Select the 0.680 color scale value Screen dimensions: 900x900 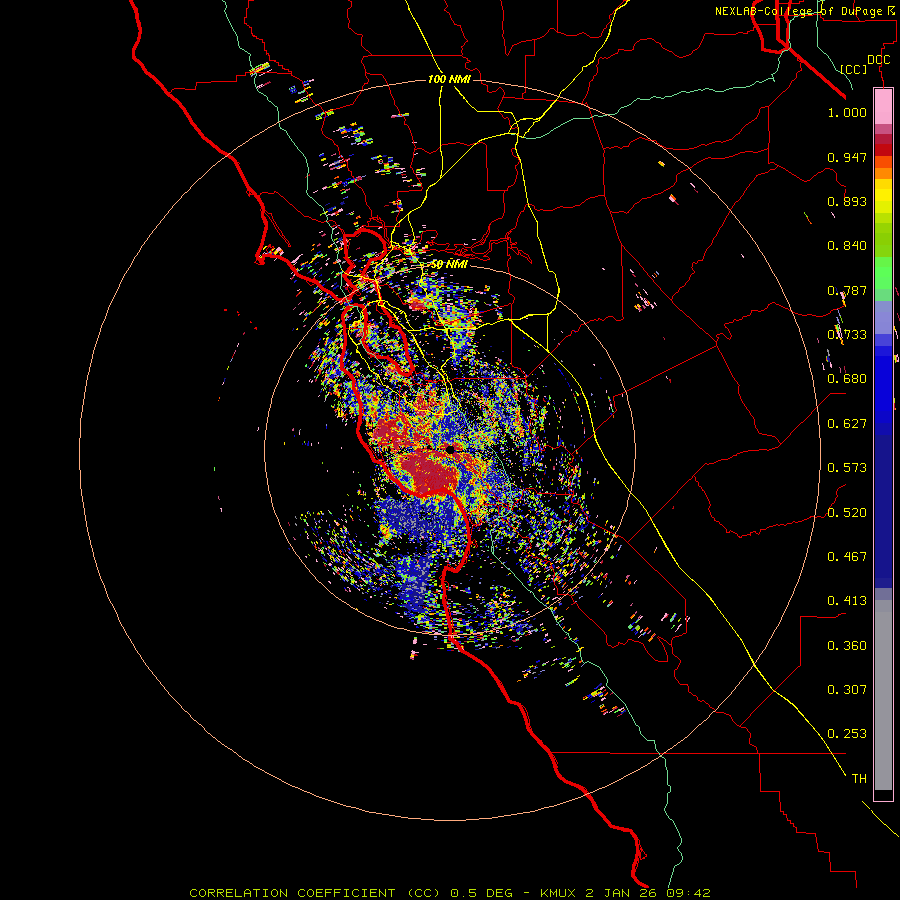click(x=847, y=379)
